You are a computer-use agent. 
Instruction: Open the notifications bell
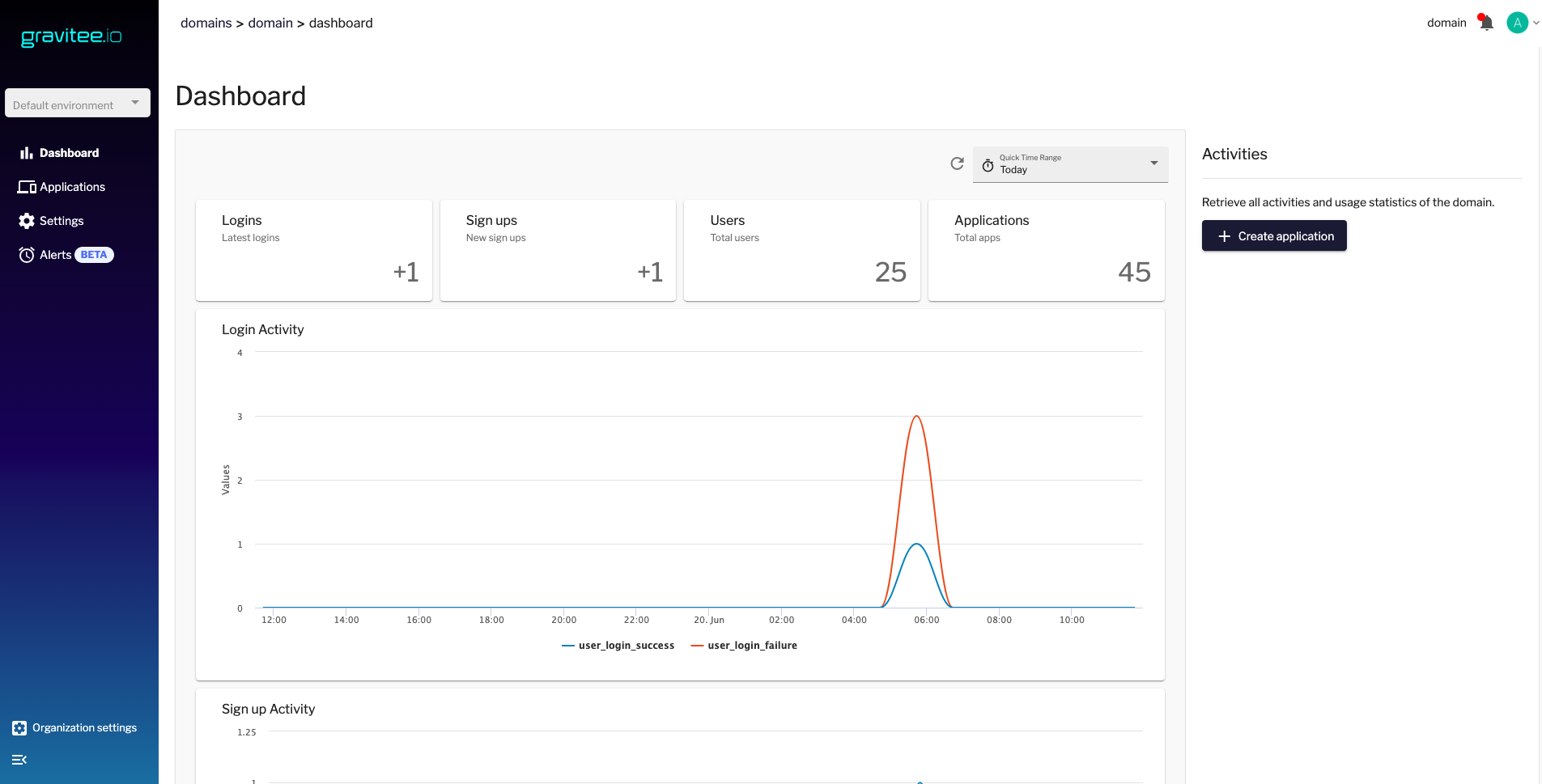pyautogui.click(x=1485, y=23)
